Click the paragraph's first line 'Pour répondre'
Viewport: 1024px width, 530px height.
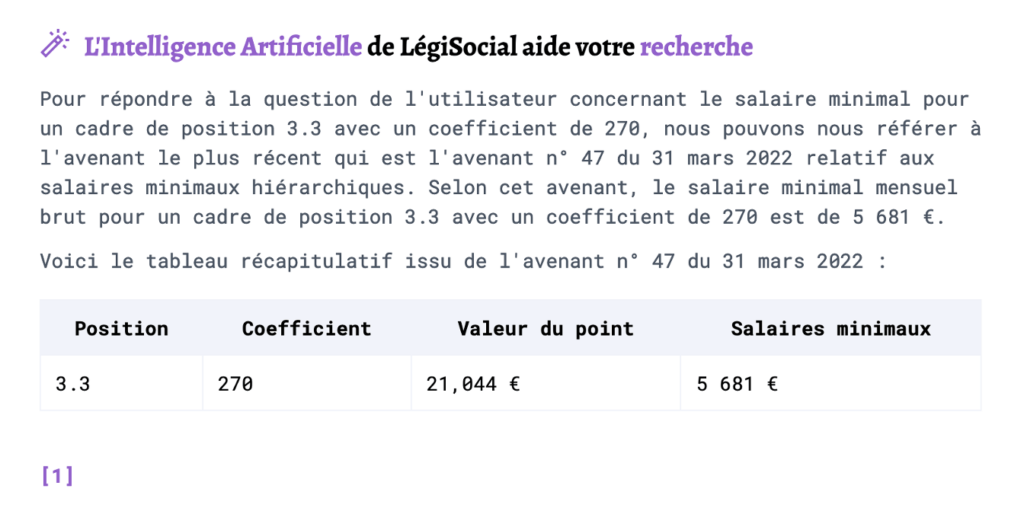[505, 99]
